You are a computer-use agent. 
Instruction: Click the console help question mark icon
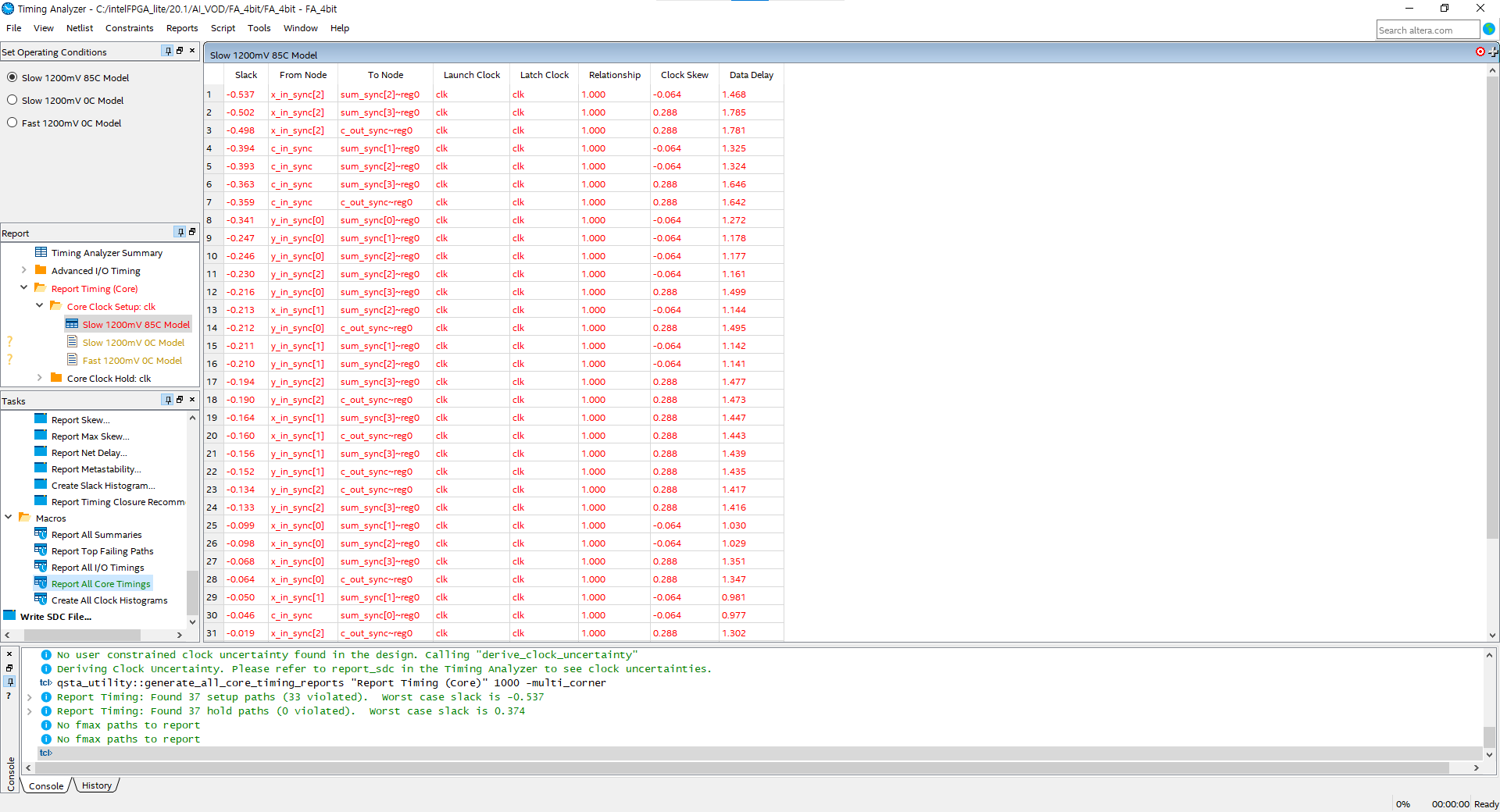click(x=9, y=696)
